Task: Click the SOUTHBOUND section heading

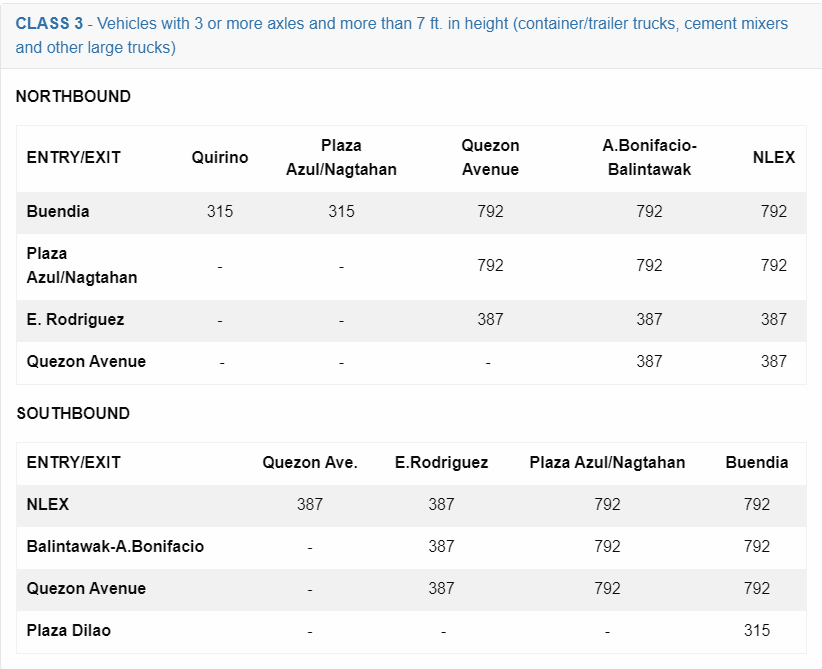Action: tap(73, 413)
